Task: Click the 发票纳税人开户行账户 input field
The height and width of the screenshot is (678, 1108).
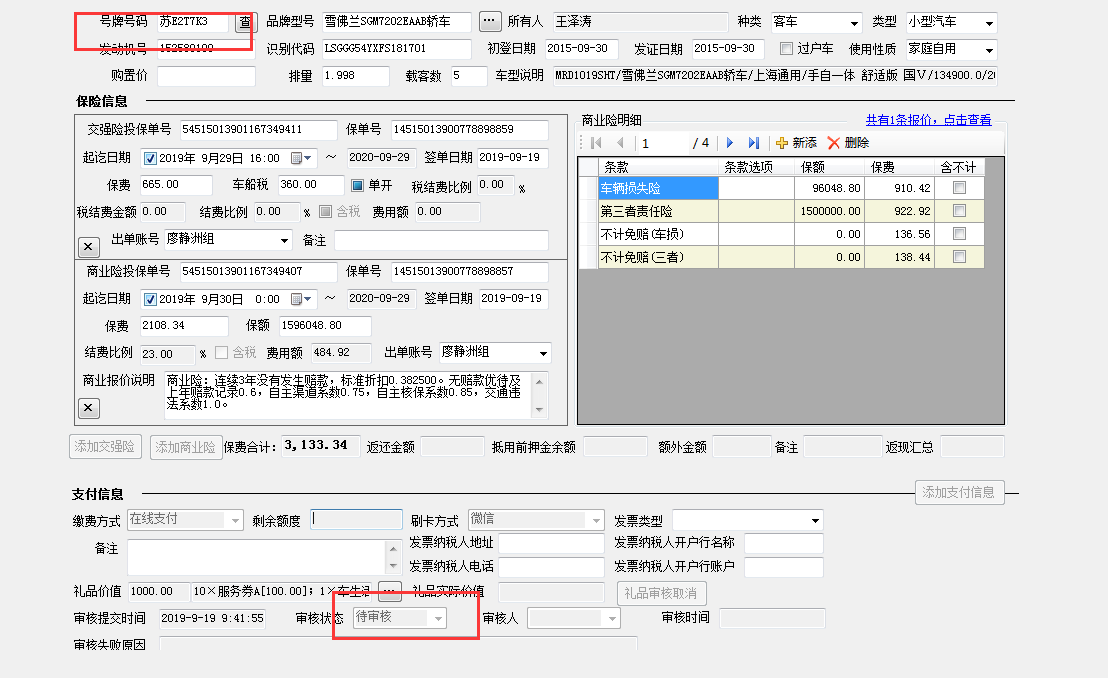Action: (784, 567)
